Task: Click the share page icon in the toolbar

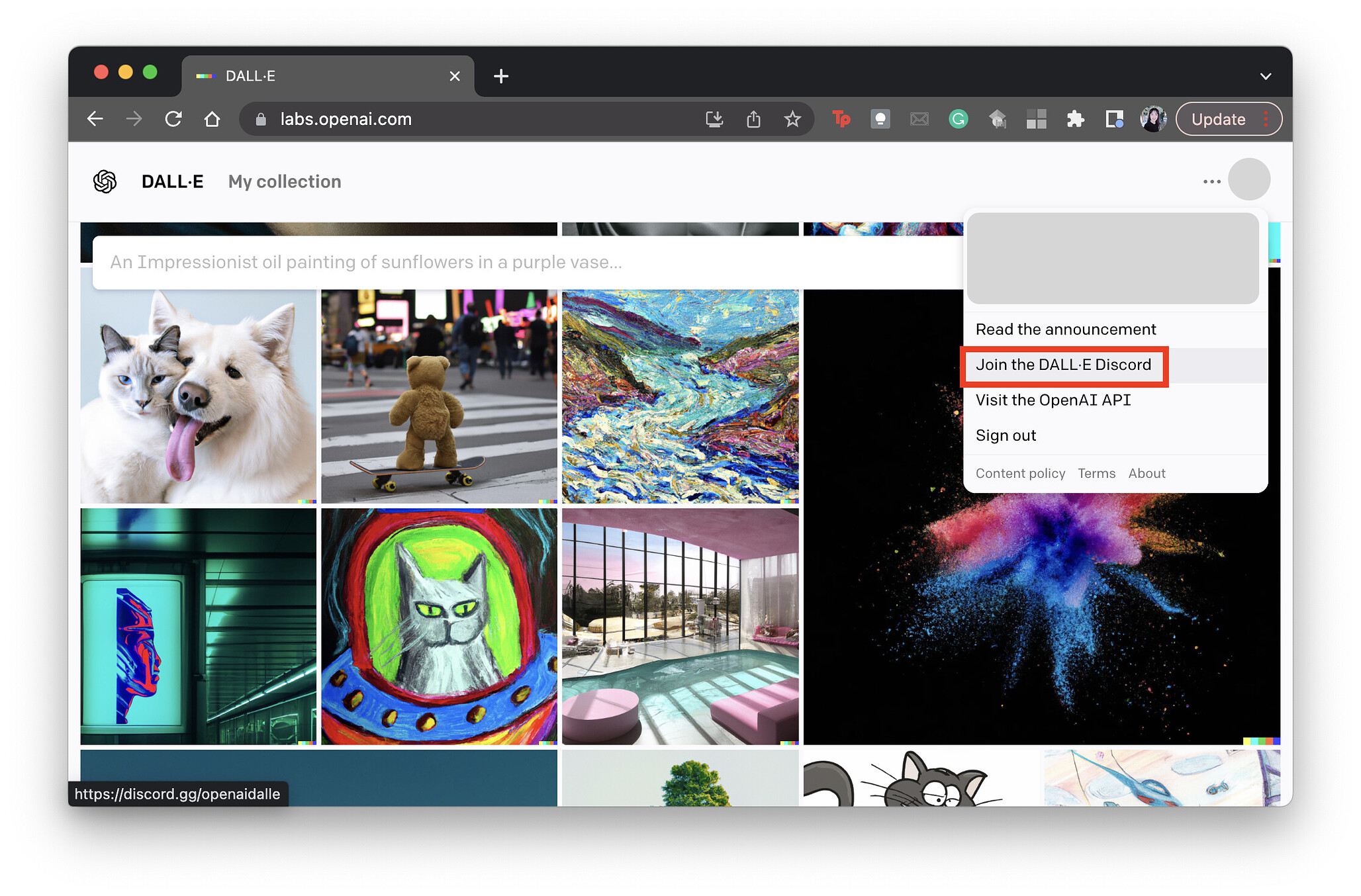Action: click(x=753, y=119)
